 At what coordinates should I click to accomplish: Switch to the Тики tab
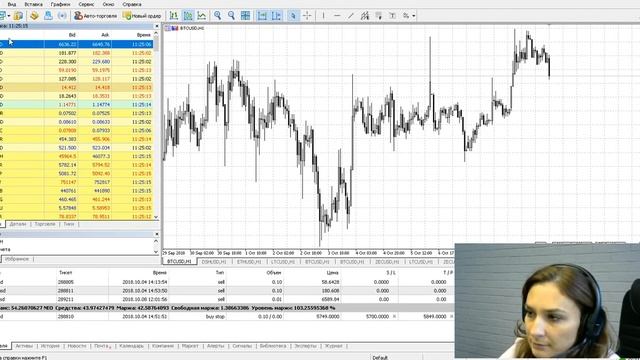69,224
